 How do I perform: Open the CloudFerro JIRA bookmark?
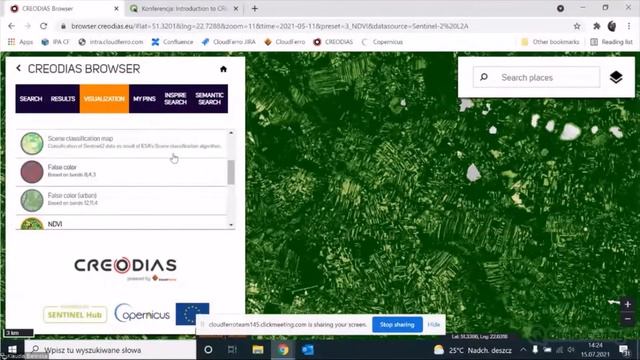(229, 42)
